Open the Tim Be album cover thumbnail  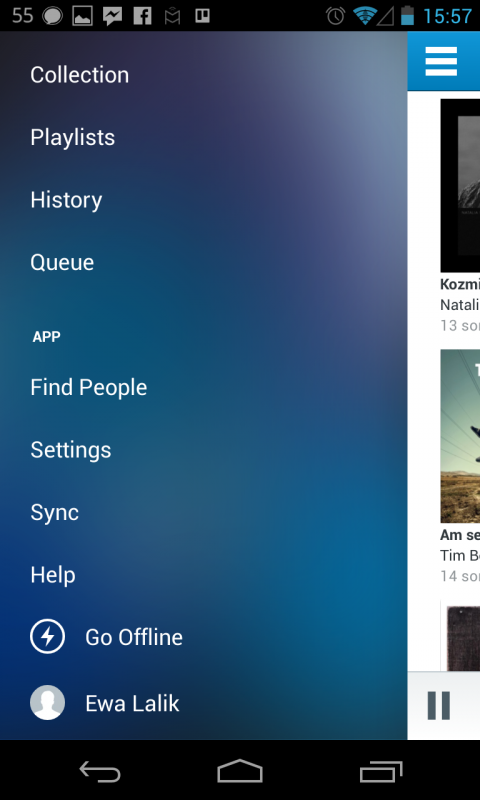coord(460,436)
